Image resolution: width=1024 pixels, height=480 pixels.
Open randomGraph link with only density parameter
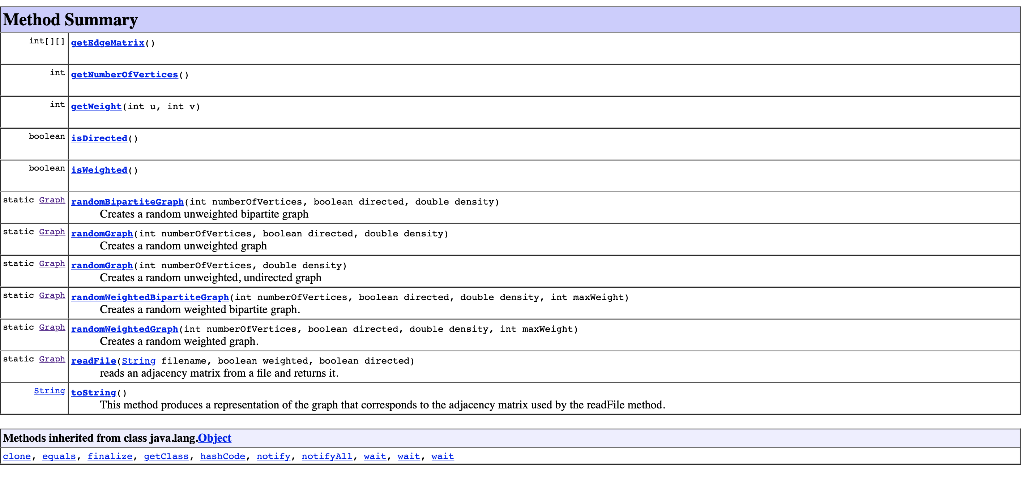click(x=102, y=265)
